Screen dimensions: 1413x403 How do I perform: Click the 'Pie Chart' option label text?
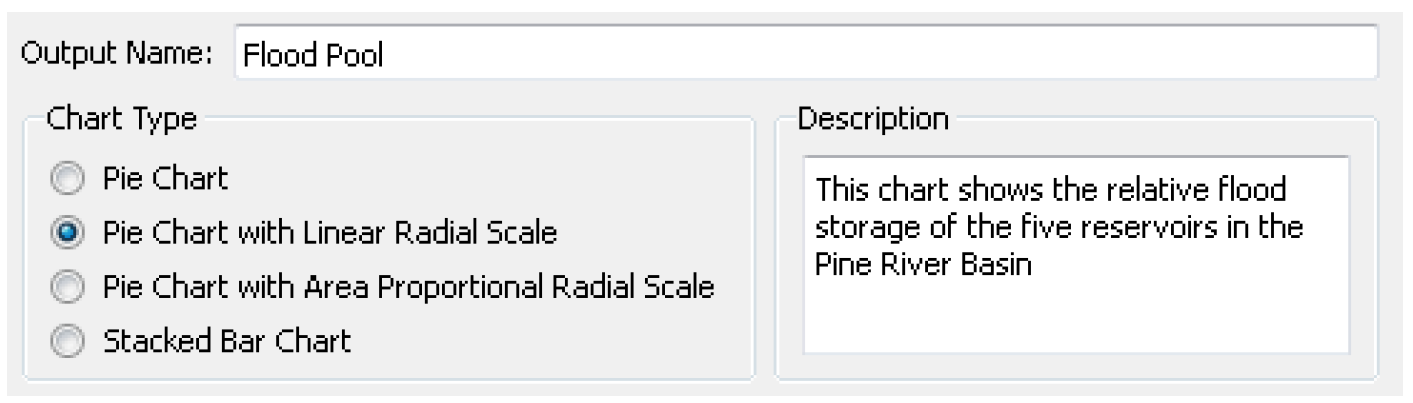pos(164,180)
